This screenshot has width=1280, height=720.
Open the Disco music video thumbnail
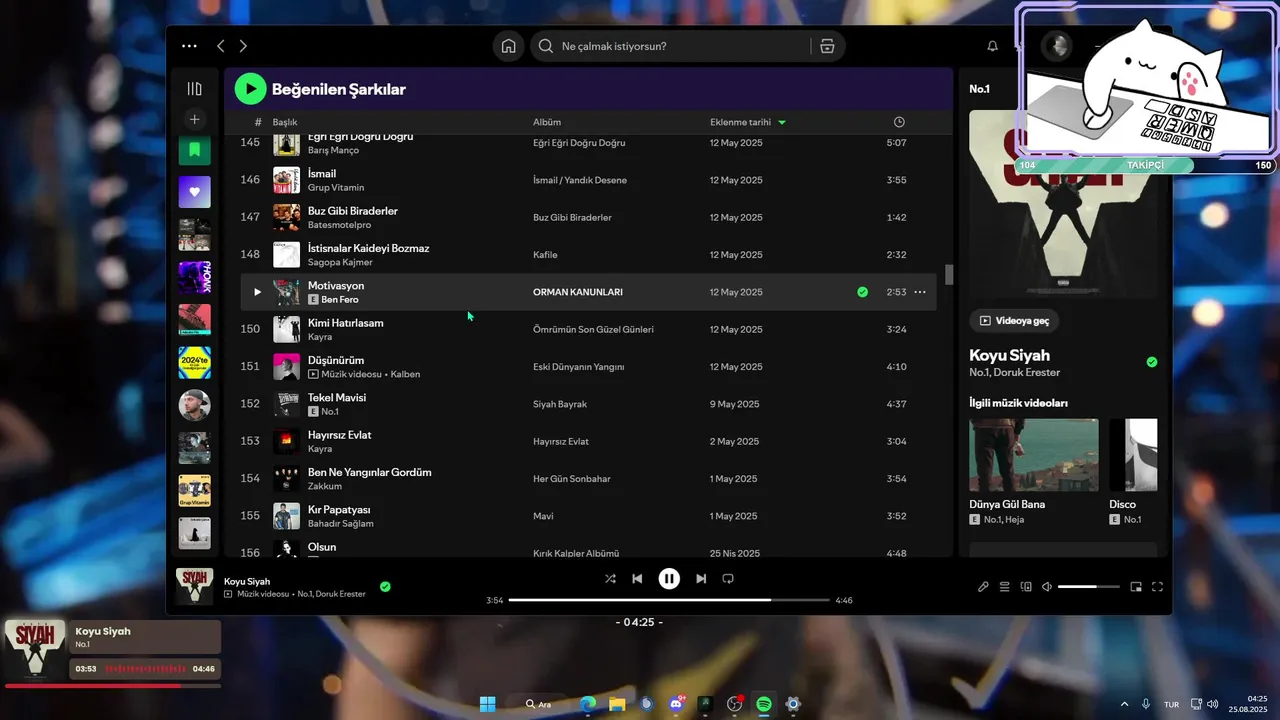(1133, 455)
